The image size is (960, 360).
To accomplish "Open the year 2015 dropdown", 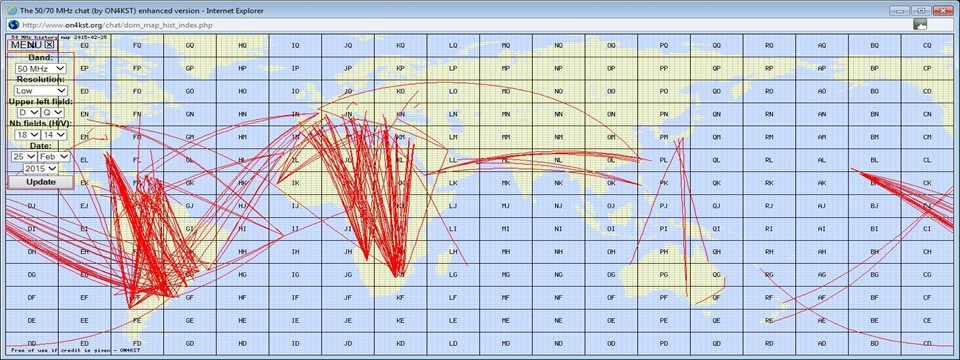I will coord(41,168).
